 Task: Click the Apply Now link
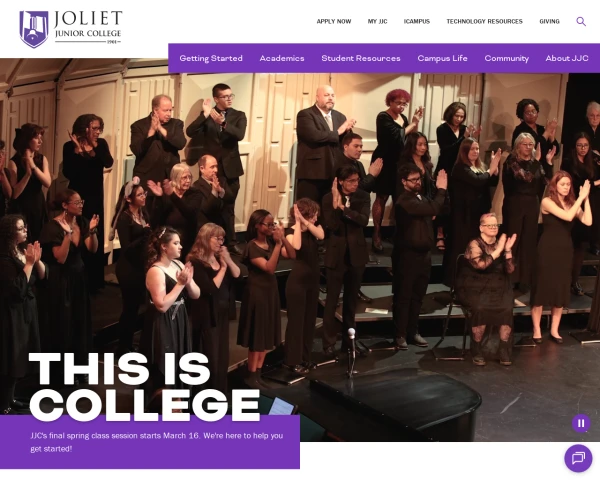click(x=334, y=21)
